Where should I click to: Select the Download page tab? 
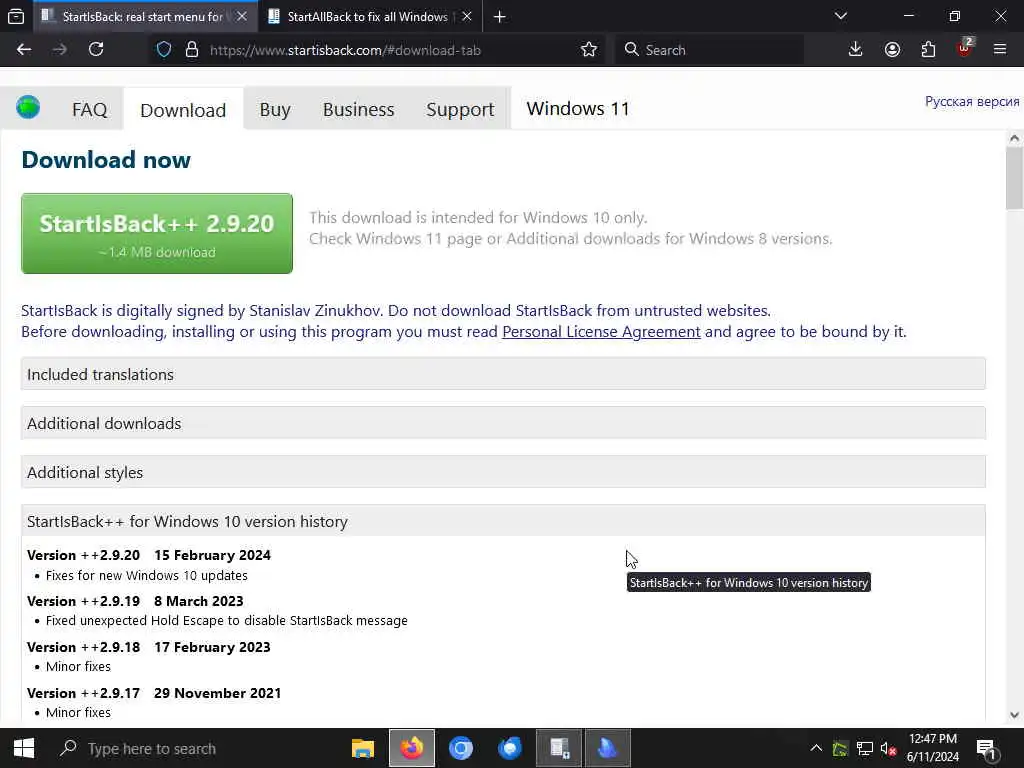coord(183,110)
